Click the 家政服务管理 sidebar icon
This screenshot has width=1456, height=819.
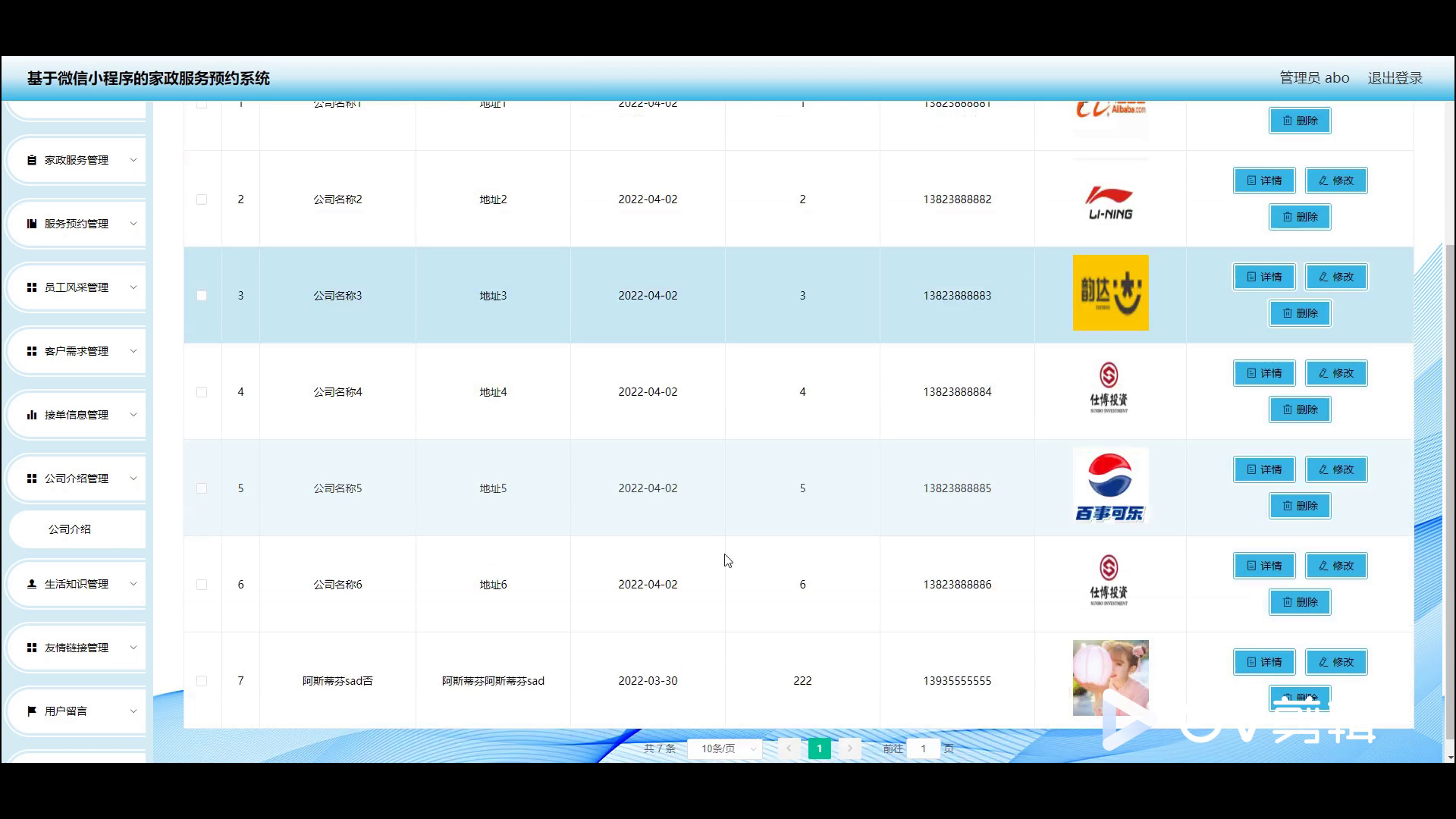32,160
